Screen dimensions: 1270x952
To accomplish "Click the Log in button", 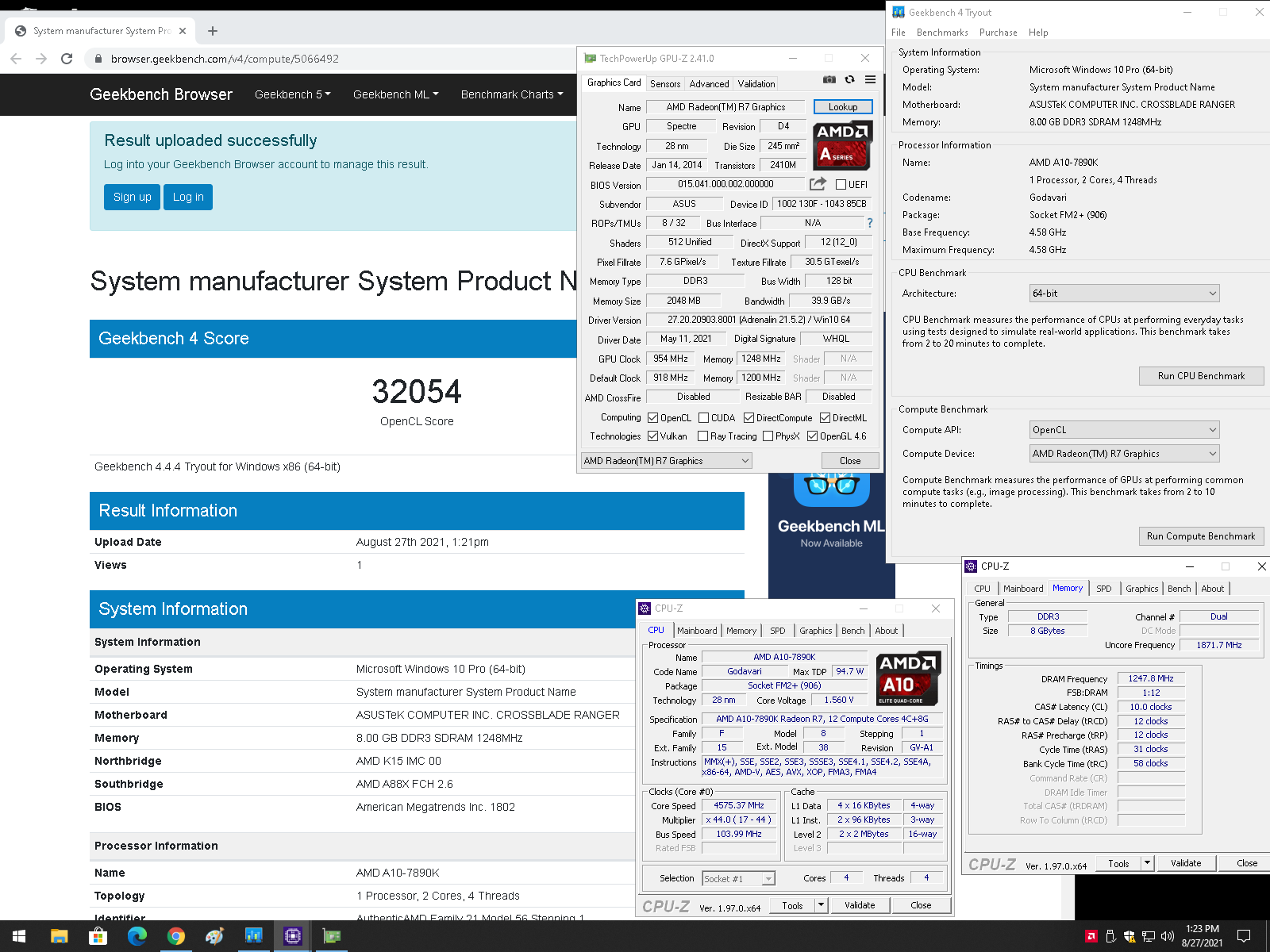I will (x=188, y=197).
